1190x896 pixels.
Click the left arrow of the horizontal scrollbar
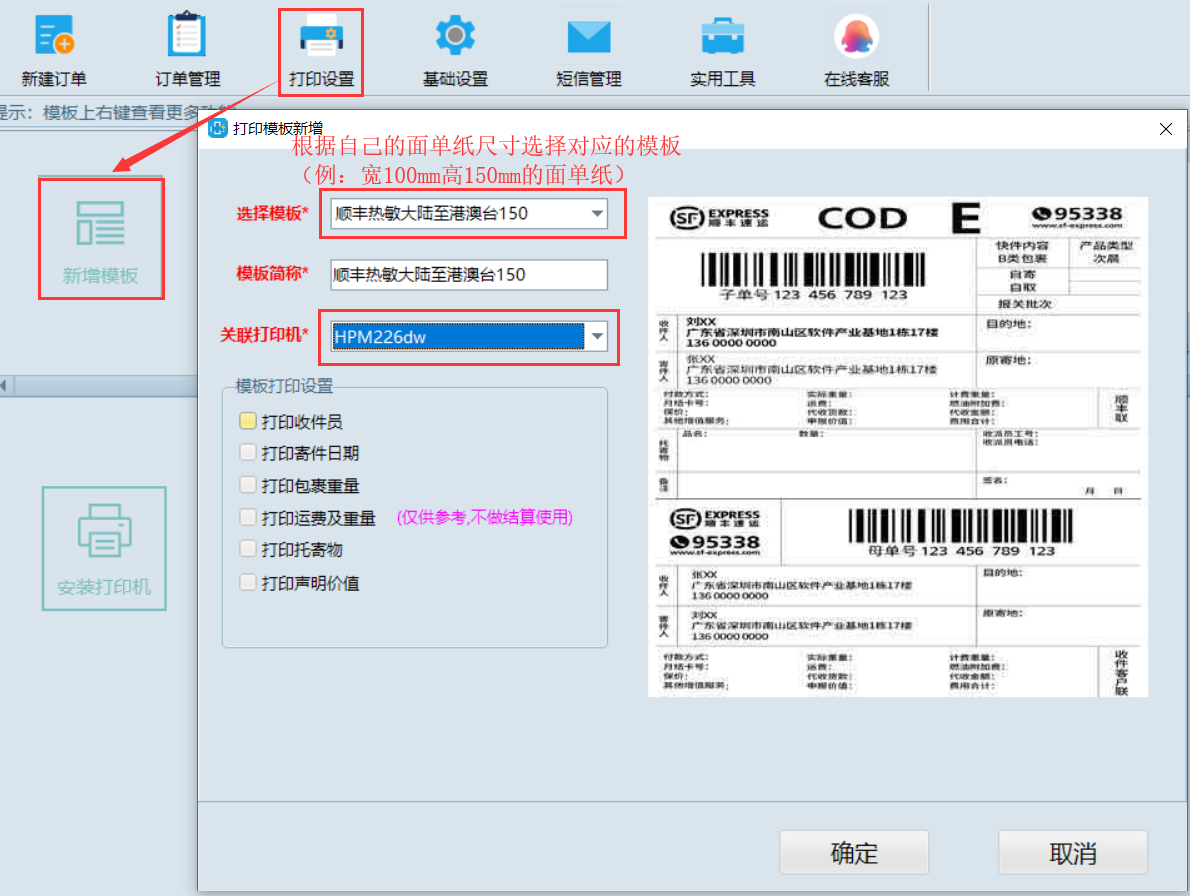[4, 385]
